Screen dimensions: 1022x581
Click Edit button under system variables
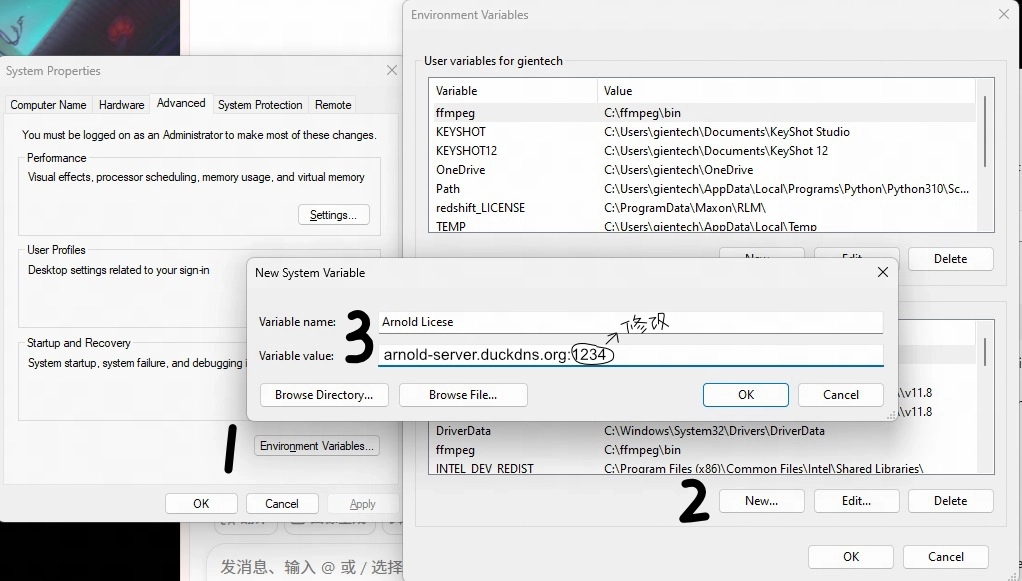pyautogui.click(x=856, y=501)
